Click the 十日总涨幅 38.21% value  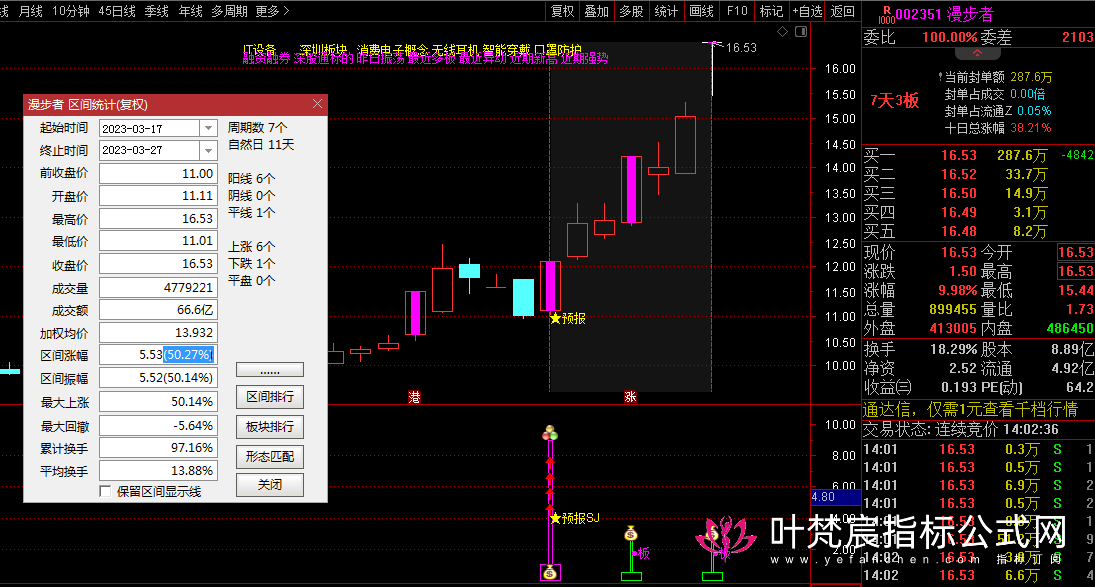(1030, 128)
